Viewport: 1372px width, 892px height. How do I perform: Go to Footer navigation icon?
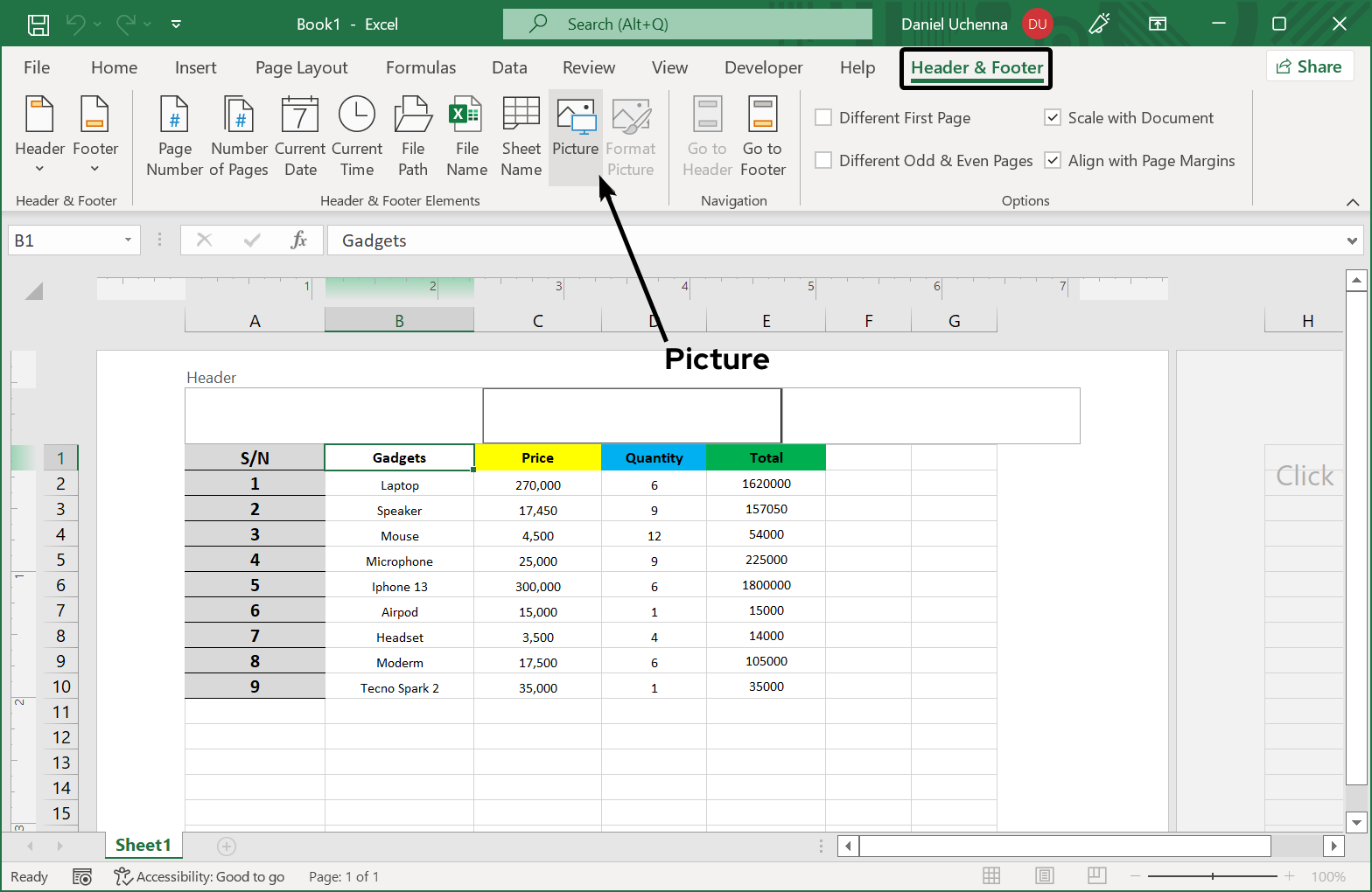click(762, 136)
